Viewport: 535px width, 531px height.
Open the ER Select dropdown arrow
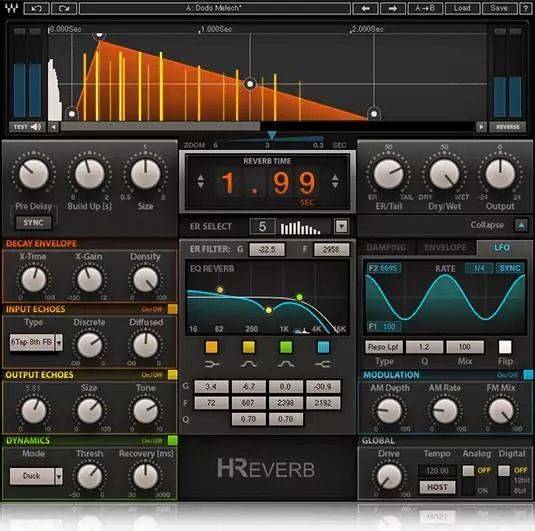click(x=342, y=226)
